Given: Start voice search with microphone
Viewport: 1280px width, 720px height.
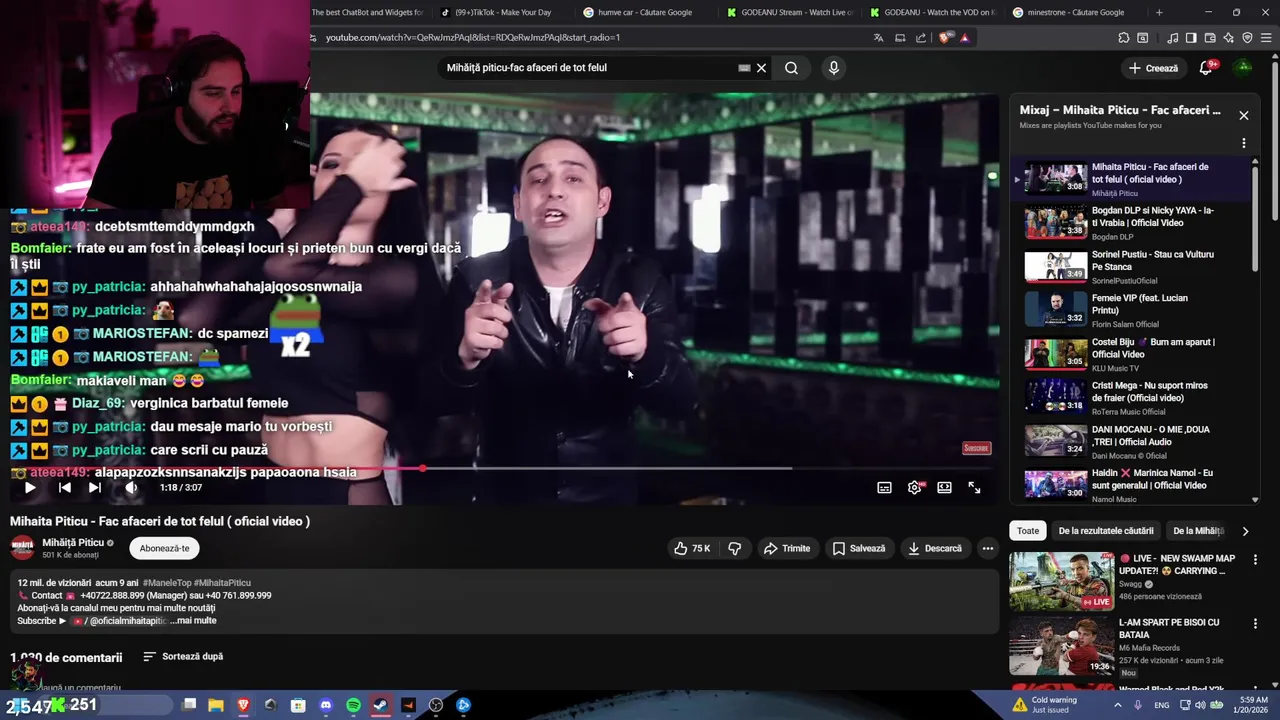Looking at the screenshot, I should [834, 68].
